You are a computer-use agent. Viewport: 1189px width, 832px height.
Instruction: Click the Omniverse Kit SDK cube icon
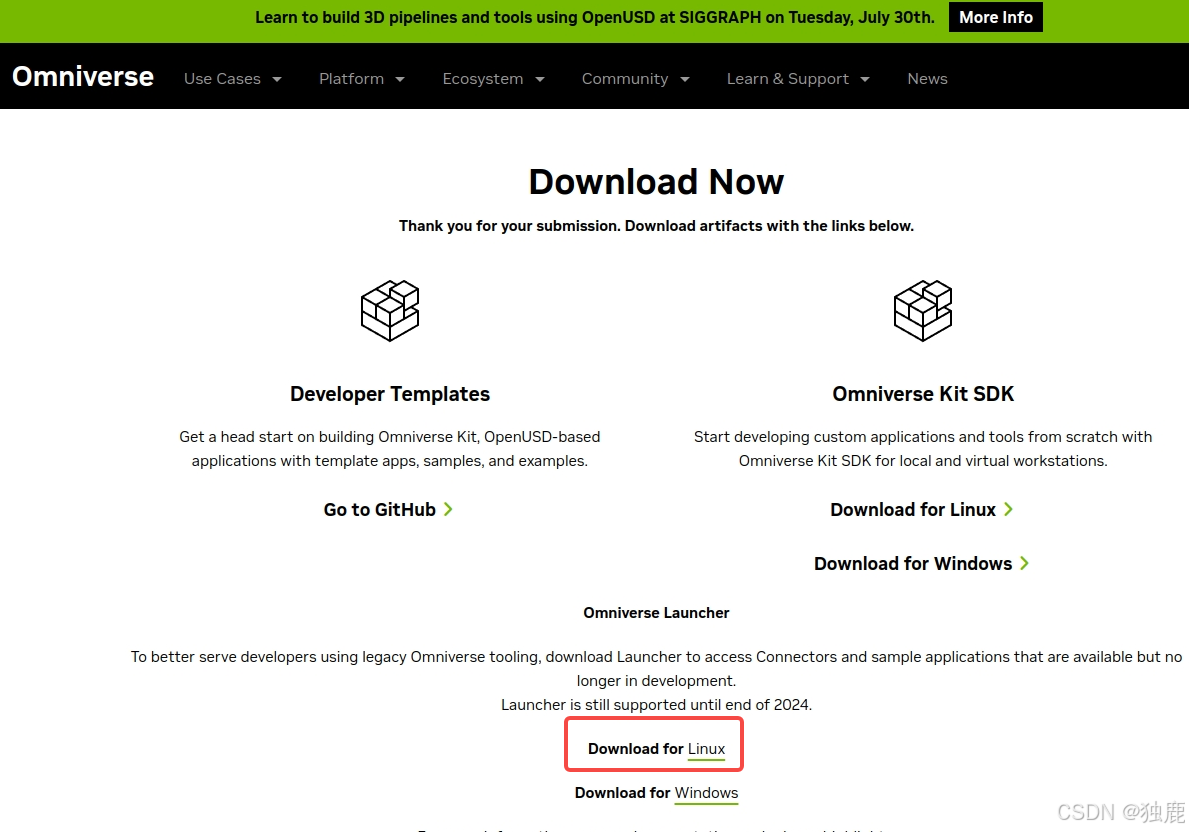923,311
